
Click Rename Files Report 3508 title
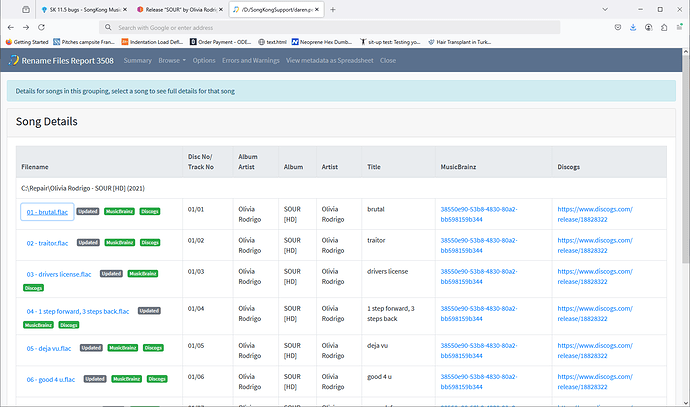coord(67,61)
